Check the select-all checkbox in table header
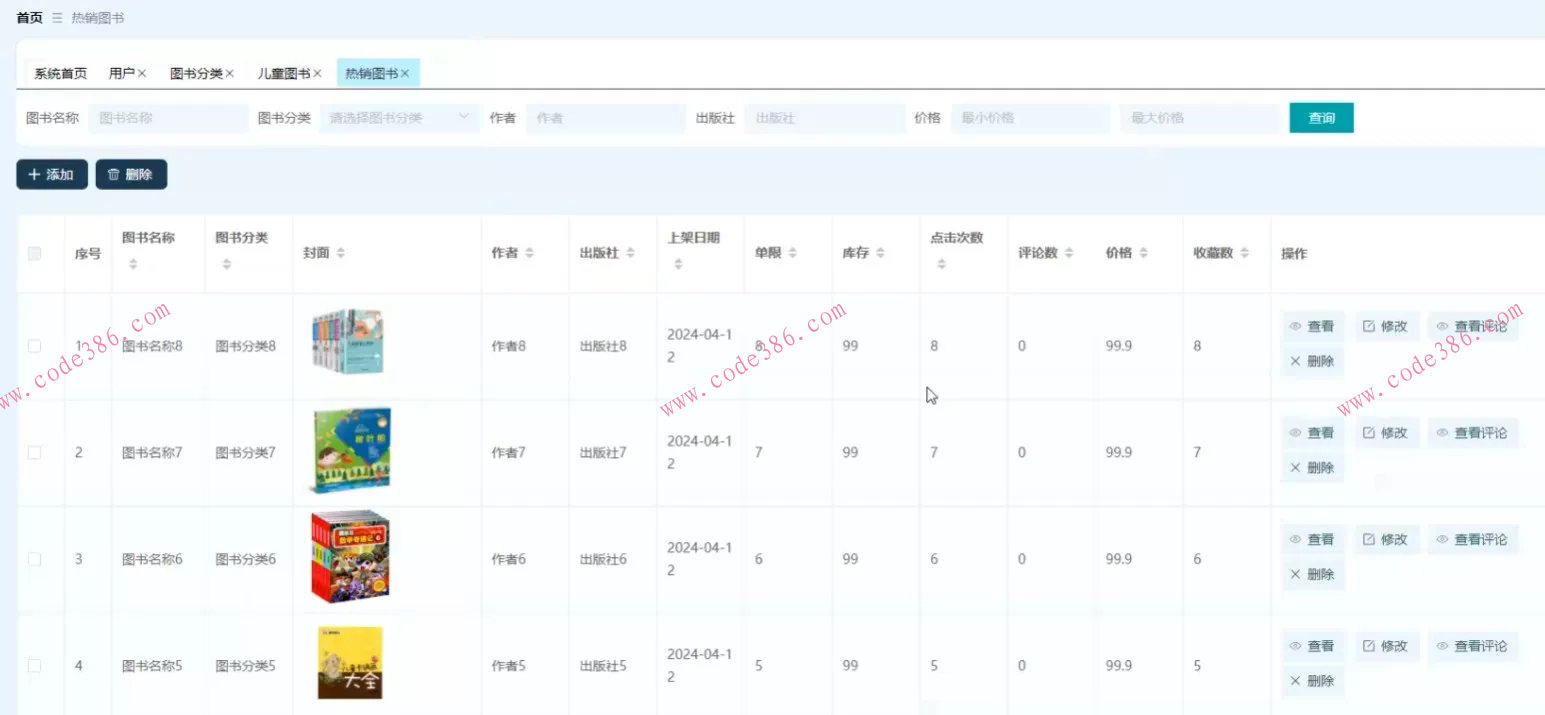 35,254
